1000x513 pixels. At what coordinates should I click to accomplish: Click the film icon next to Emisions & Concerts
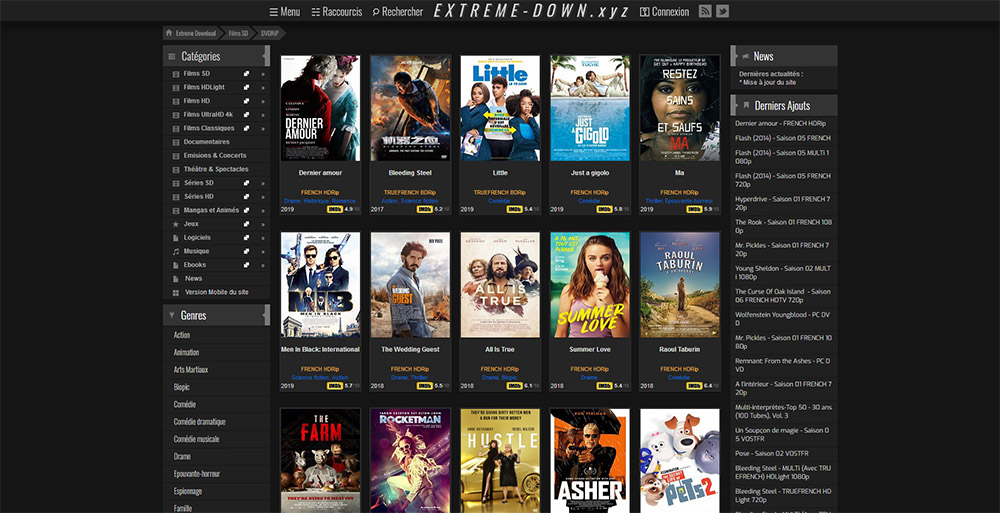(176, 156)
